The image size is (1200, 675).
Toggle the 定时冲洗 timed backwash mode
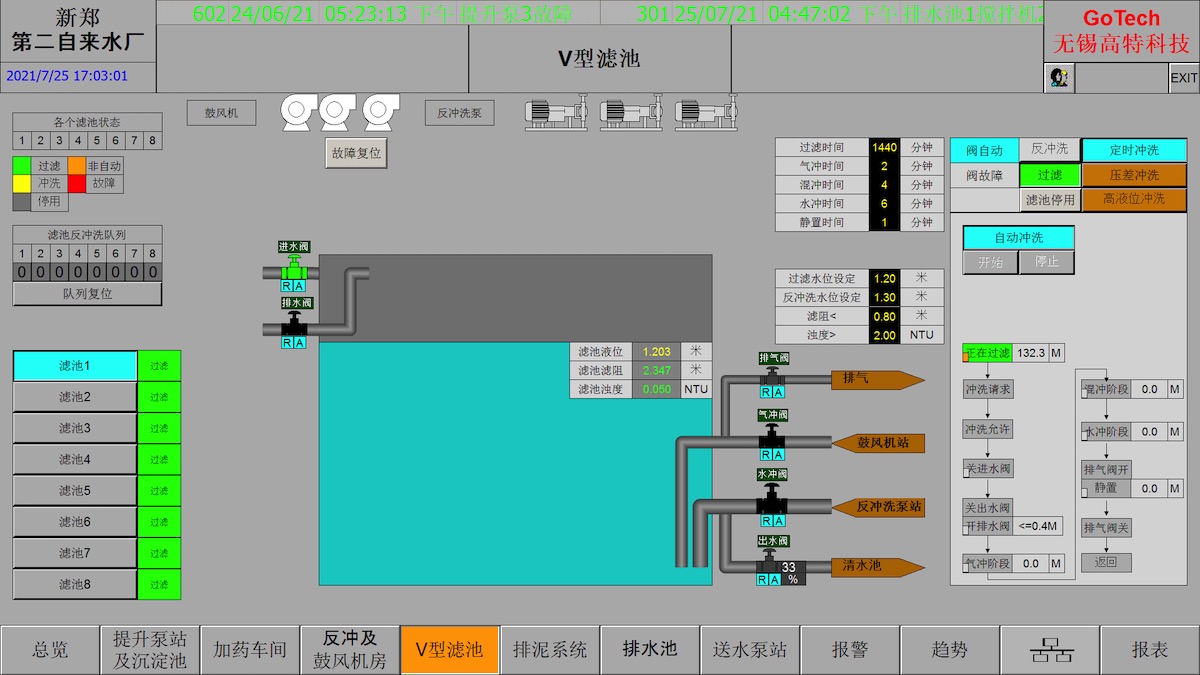pos(1134,150)
